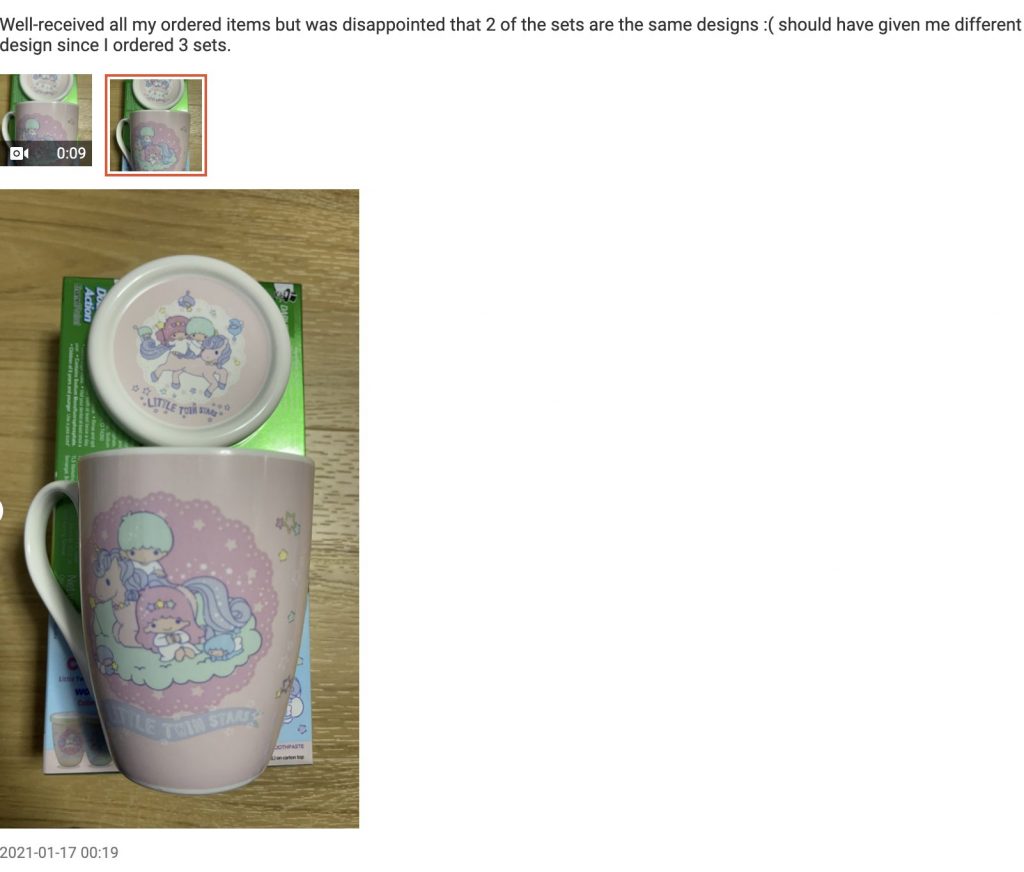Play the 0:09 review video thumbnail
The width and height of the screenshot is (1024, 872).
tap(46, 120)
